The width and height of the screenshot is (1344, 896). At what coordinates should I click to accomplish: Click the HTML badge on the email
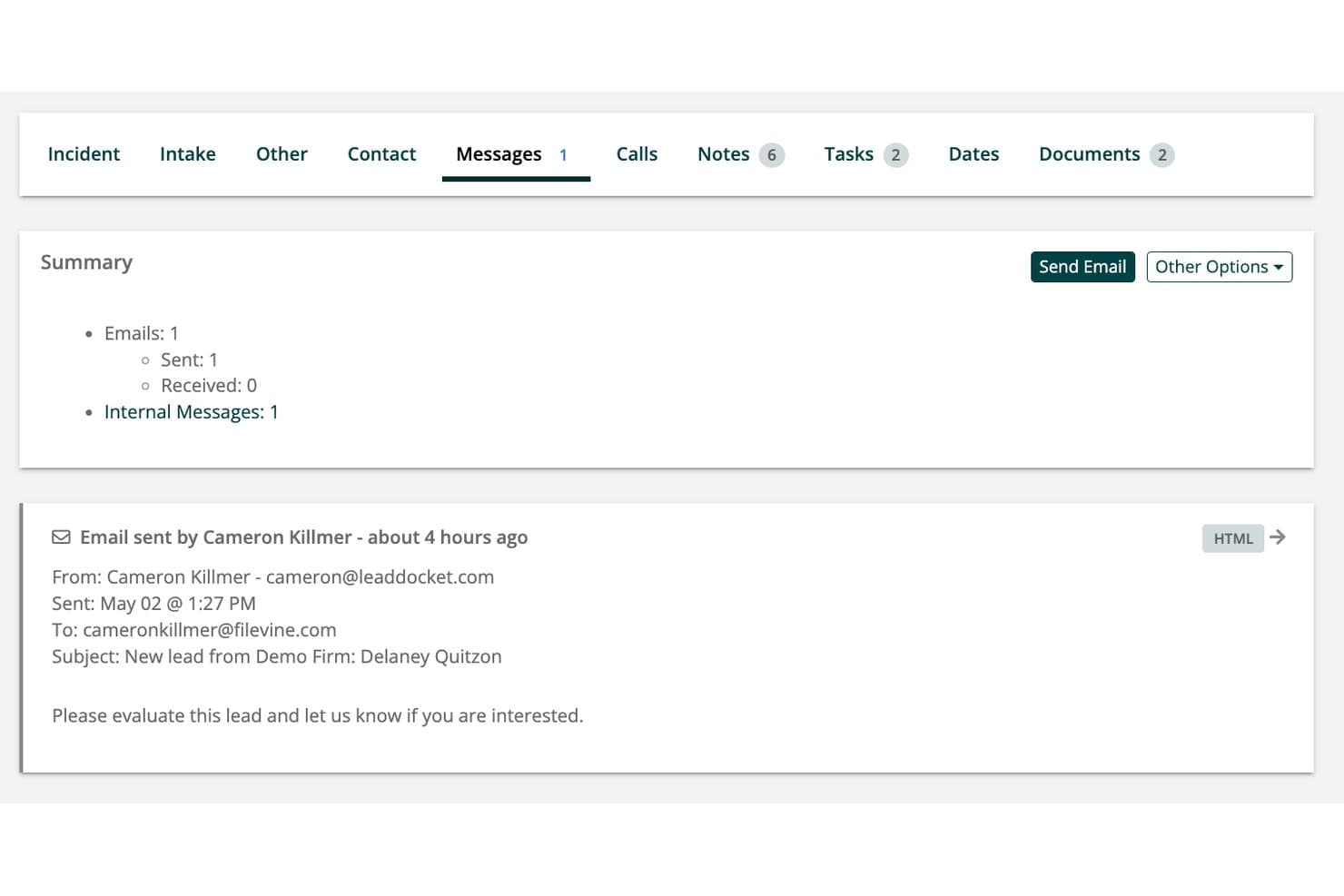[1232, 538]
